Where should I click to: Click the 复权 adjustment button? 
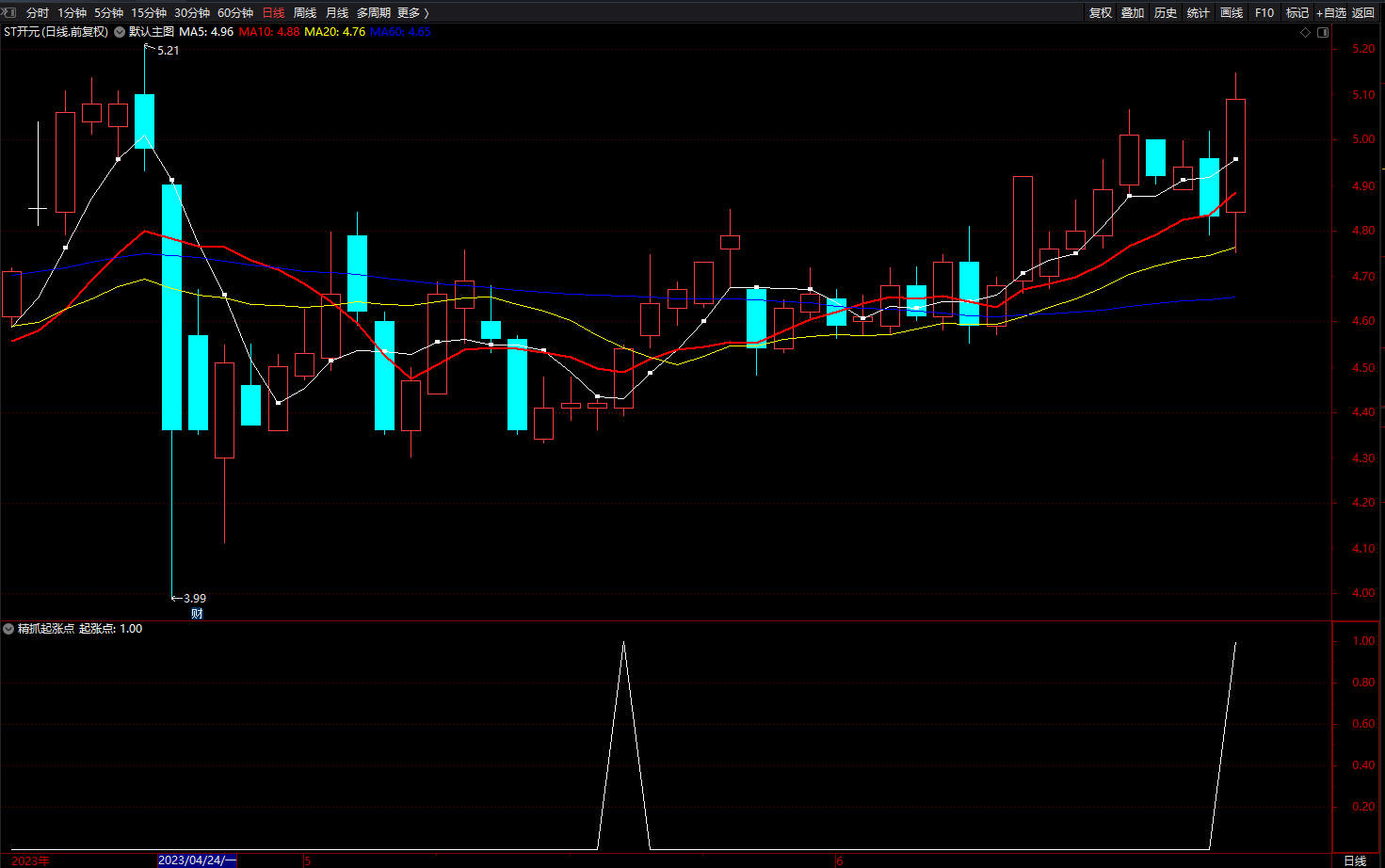coord(1101,13)
